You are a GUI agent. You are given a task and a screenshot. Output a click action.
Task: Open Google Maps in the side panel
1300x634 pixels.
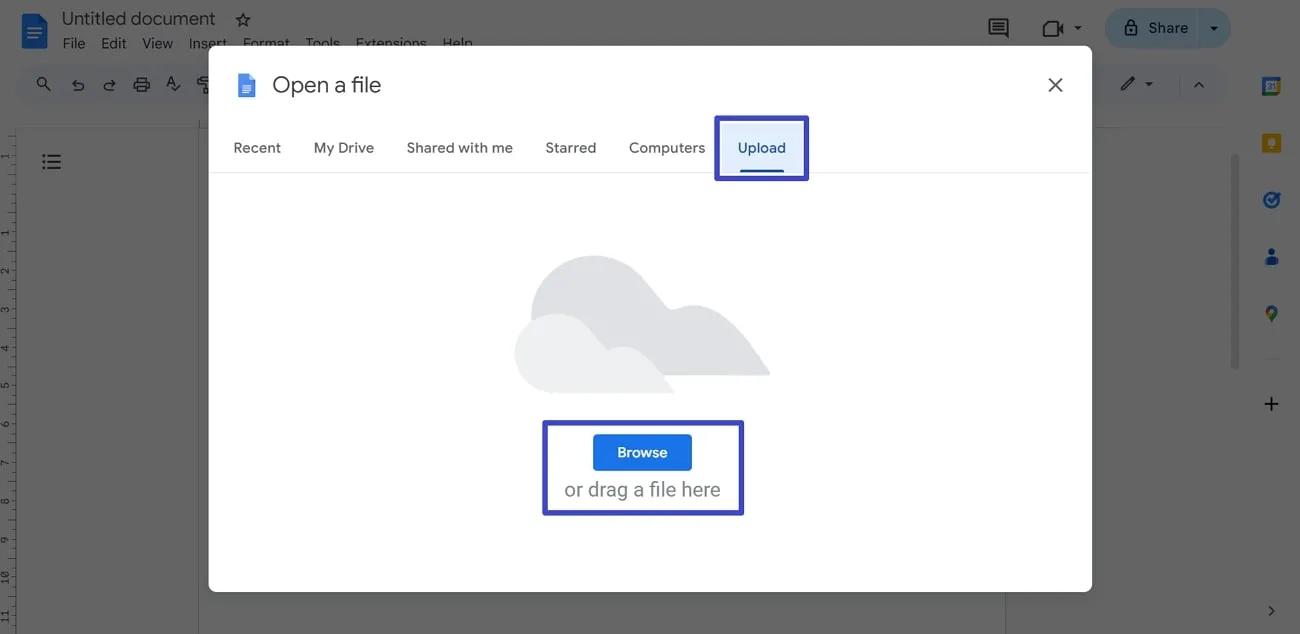point(1271,313)
